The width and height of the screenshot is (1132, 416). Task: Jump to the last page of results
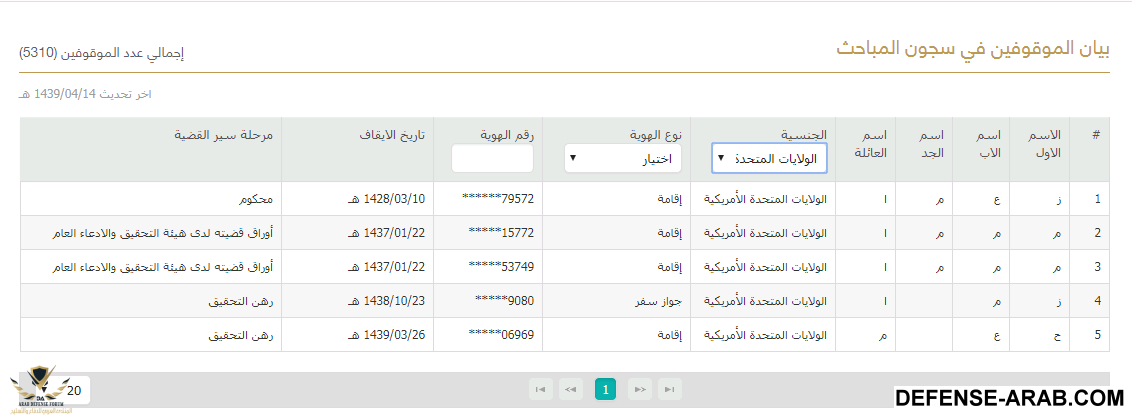pos(670,389)
